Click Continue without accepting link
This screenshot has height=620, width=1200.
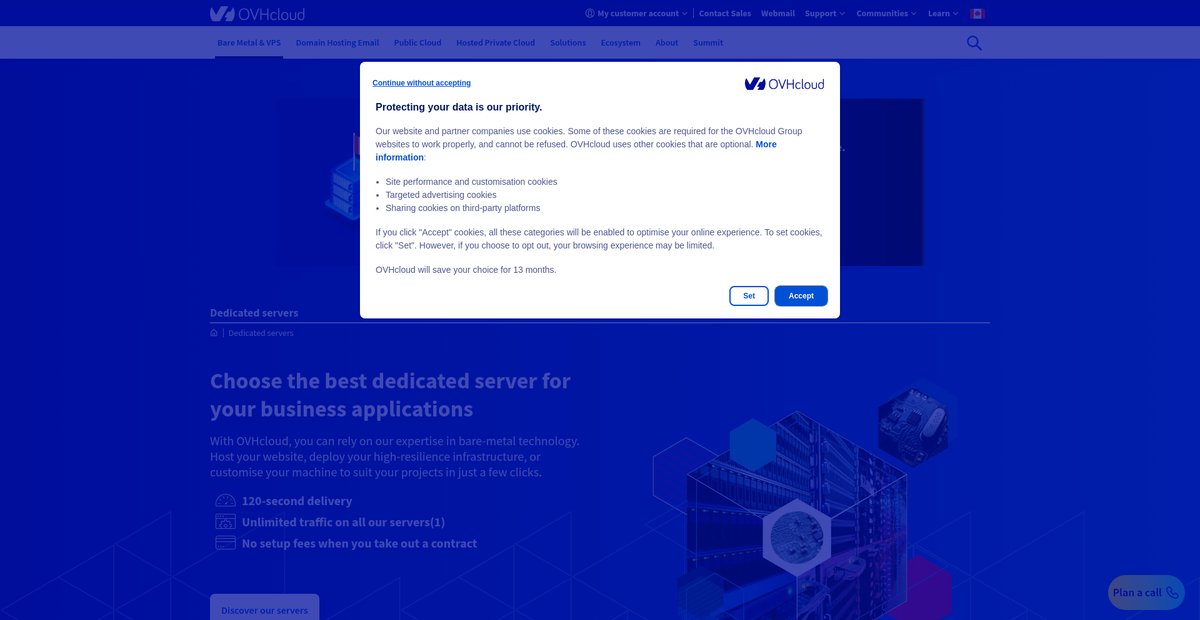(x=421, y=83)
